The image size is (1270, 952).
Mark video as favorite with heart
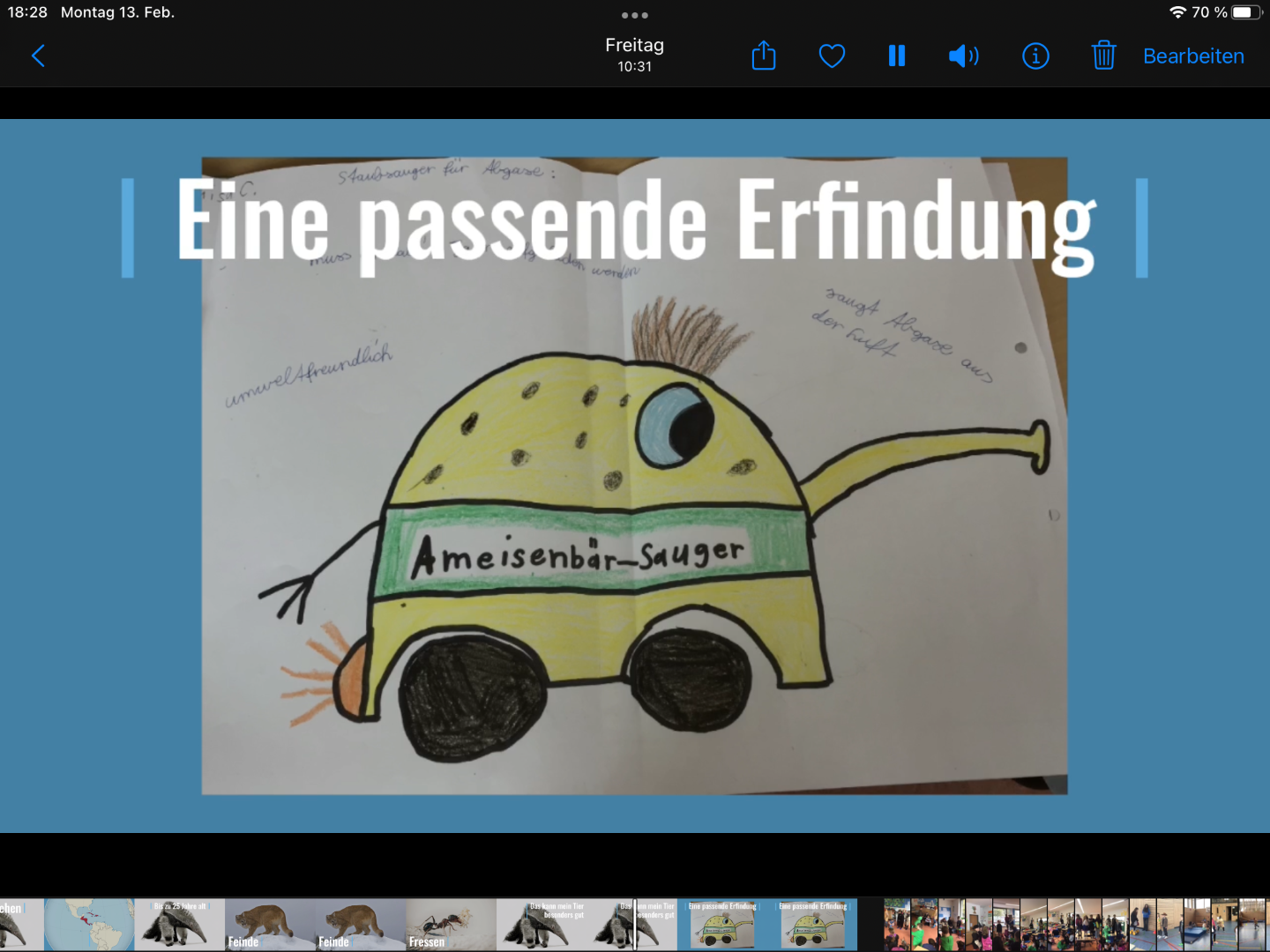click(832, 56)
